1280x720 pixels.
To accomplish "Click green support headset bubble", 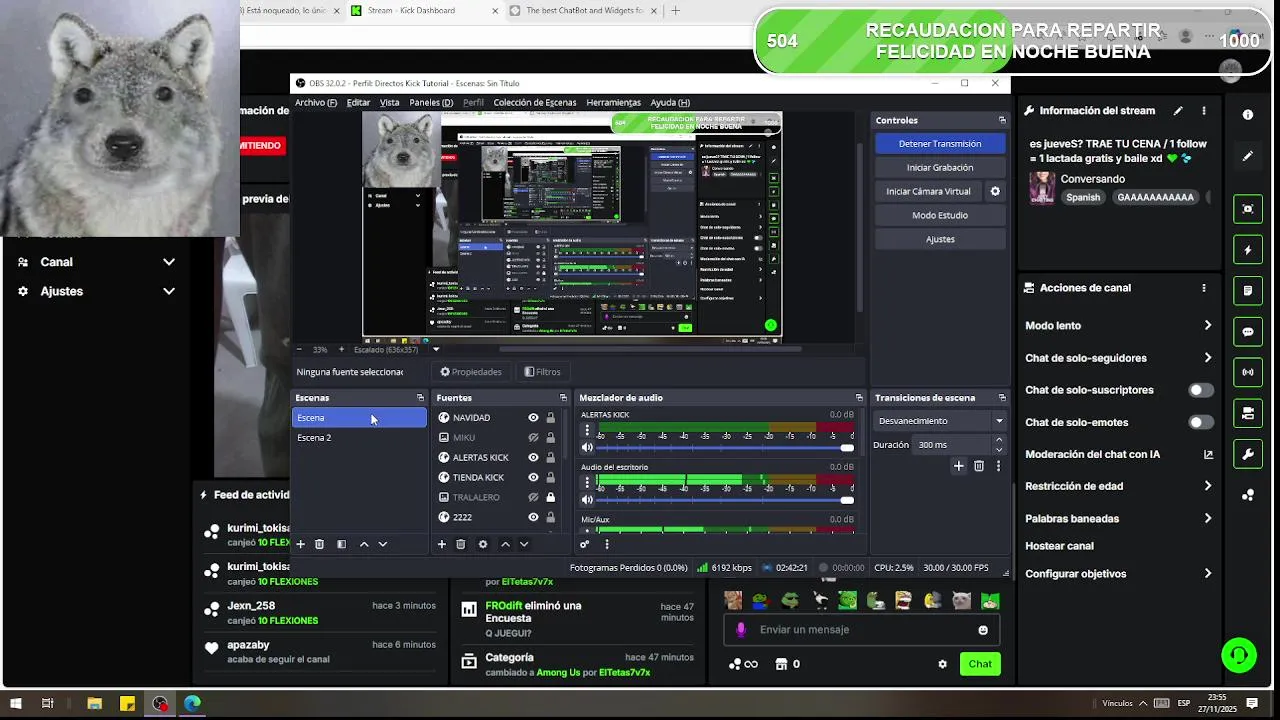I will (1239, 656).
